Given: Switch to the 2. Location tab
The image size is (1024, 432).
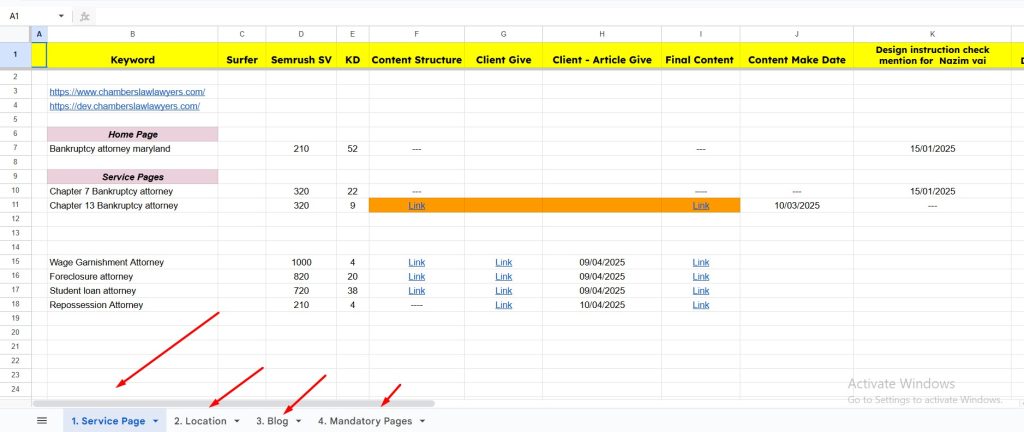Looking at the screenshot, I should point(200,421).
